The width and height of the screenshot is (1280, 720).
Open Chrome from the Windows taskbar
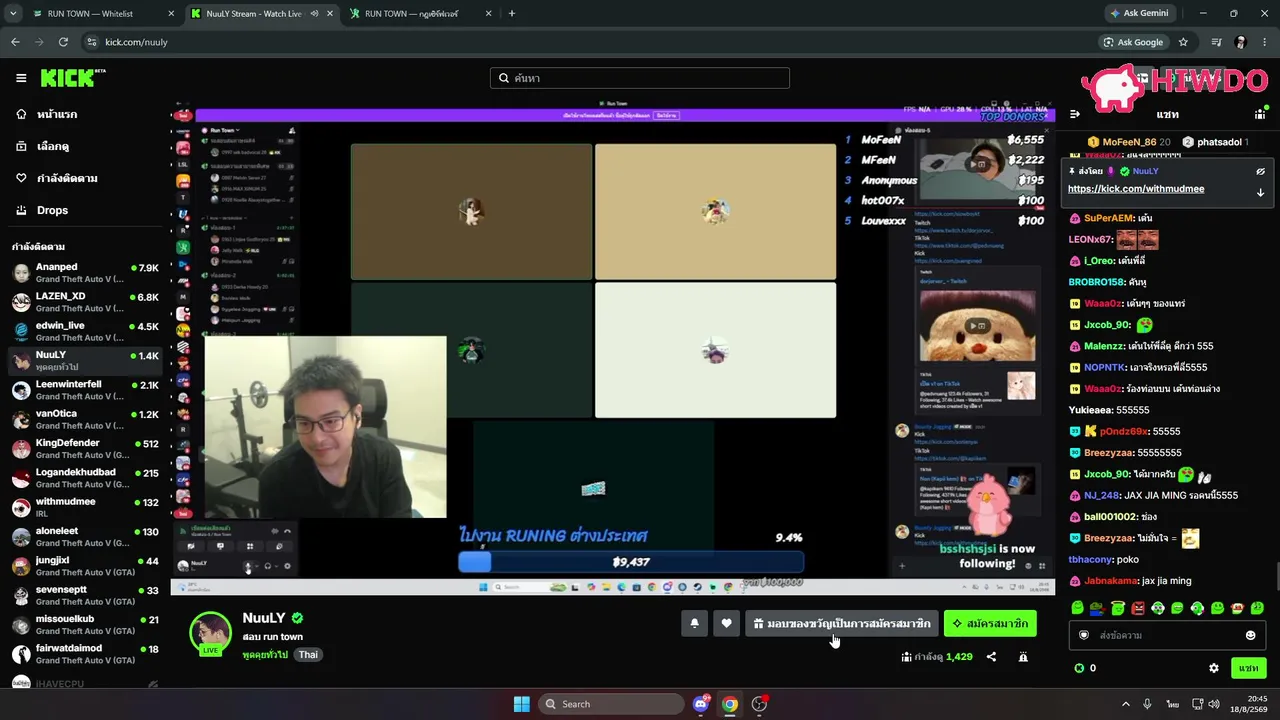[730, 704]
